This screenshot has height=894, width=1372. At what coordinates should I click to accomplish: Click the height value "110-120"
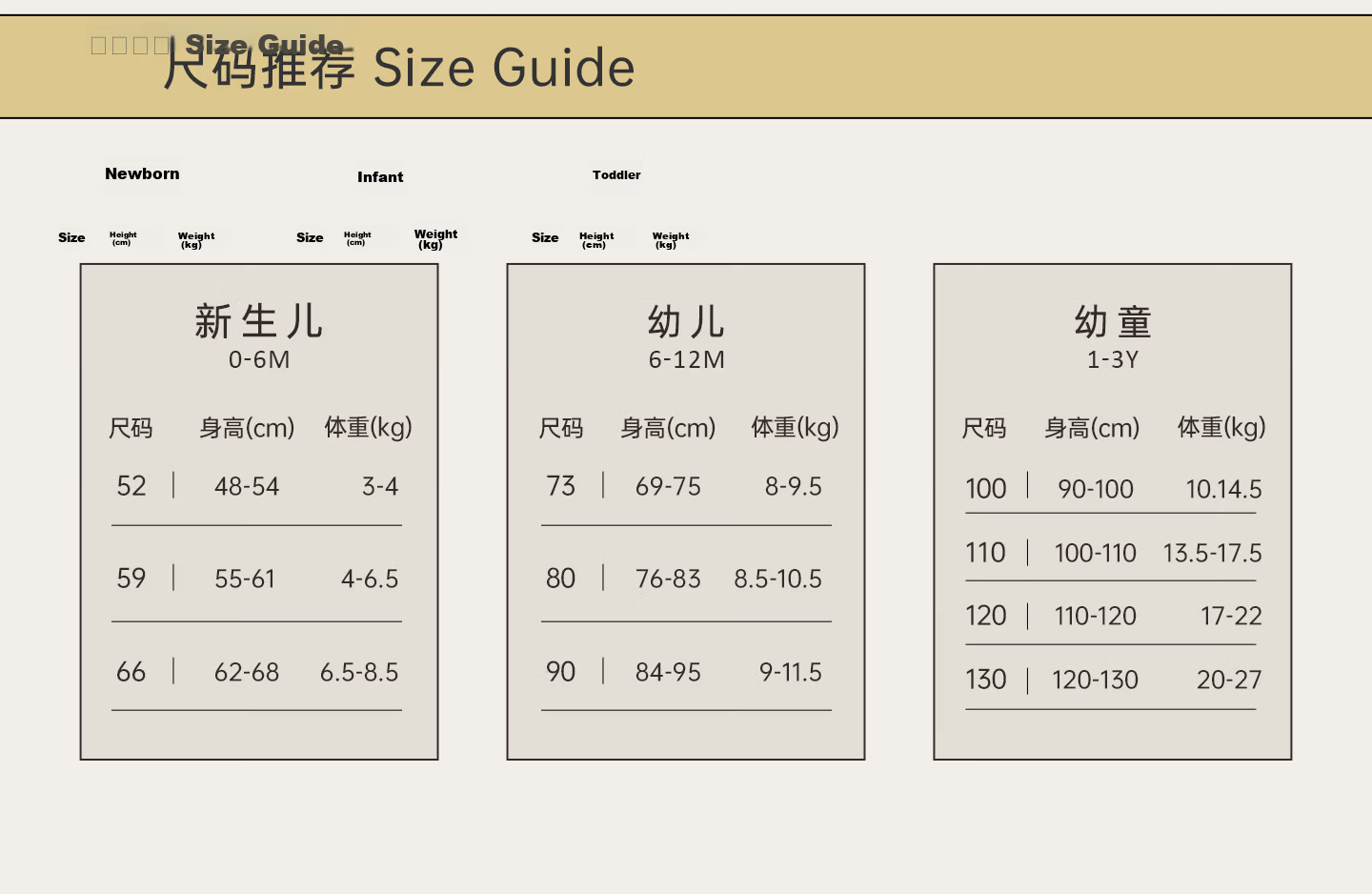point(1096,617)
